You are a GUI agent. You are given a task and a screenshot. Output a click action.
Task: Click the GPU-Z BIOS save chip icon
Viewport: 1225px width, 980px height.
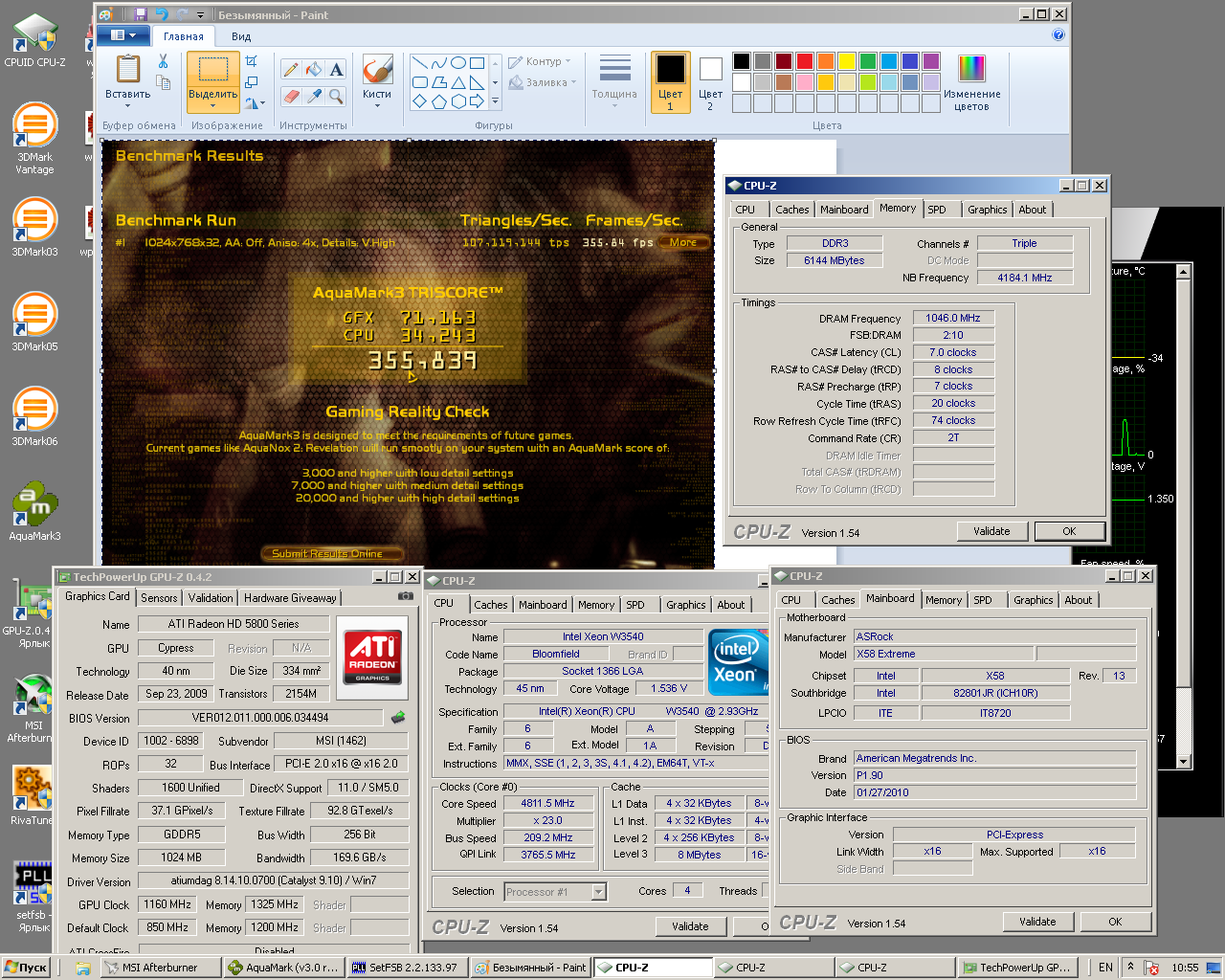tap(398, 717)
